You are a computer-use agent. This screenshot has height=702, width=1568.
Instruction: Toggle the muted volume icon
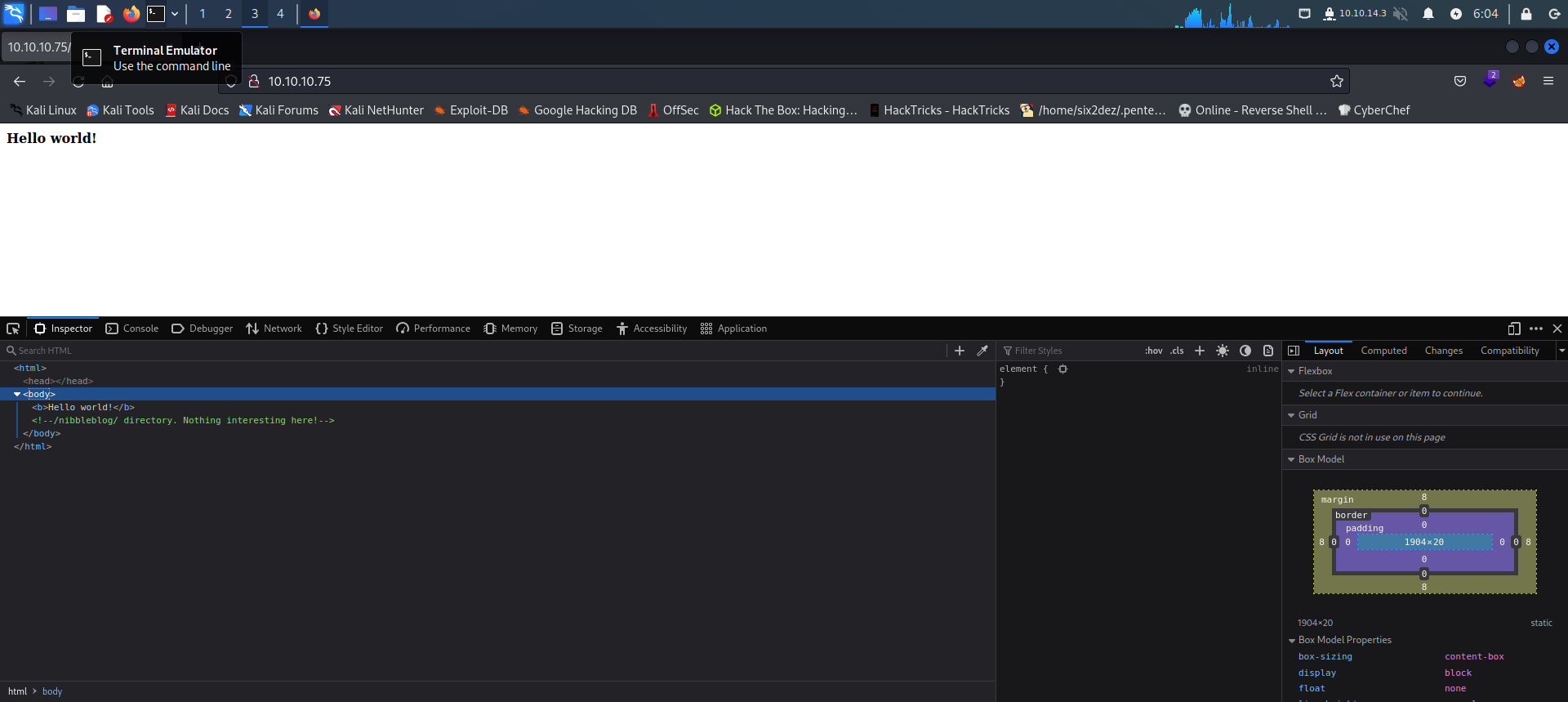click(1401, 14)
